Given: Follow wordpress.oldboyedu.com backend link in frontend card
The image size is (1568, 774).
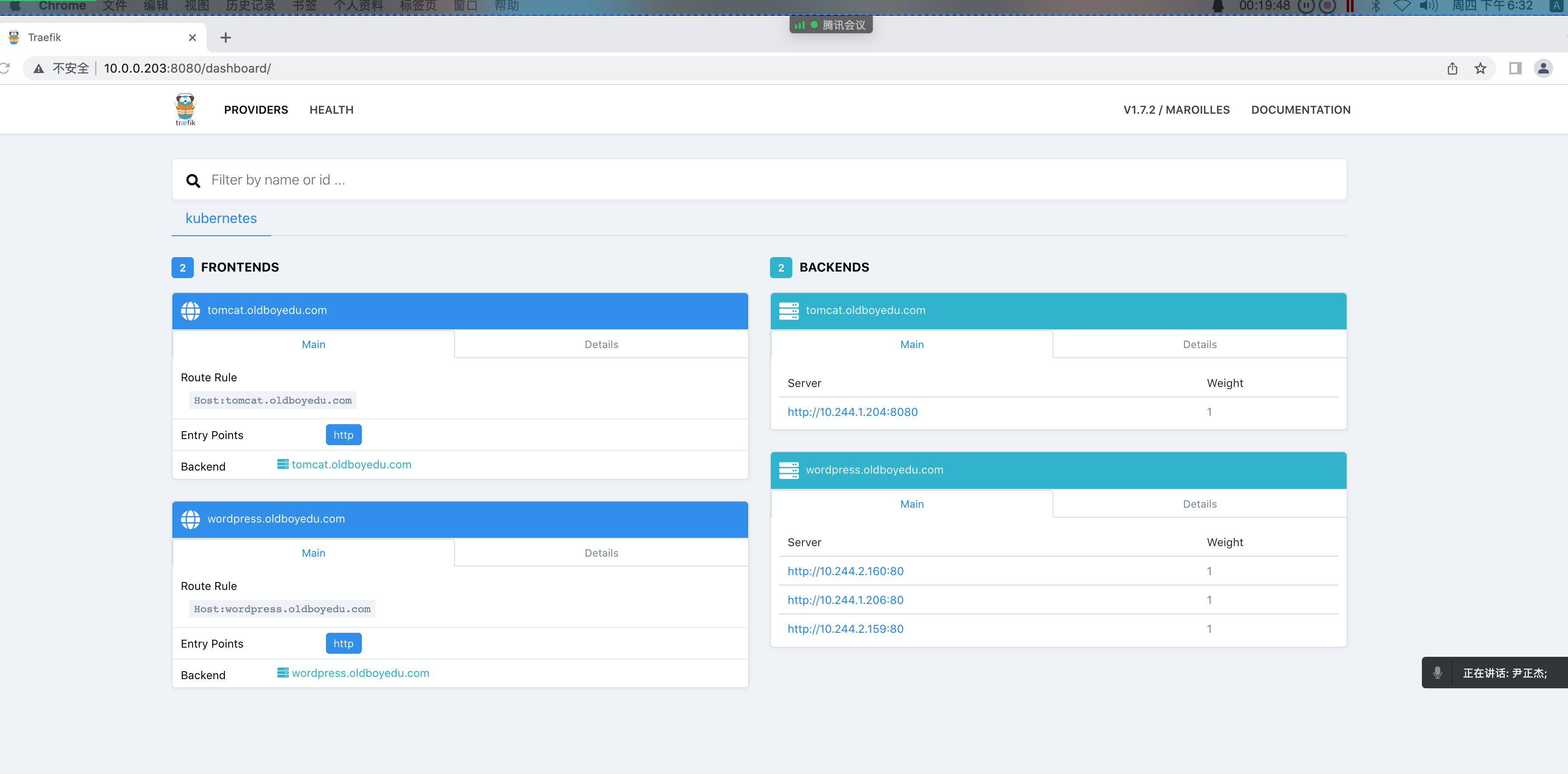Looking at the screenshot, I should 360,673.
